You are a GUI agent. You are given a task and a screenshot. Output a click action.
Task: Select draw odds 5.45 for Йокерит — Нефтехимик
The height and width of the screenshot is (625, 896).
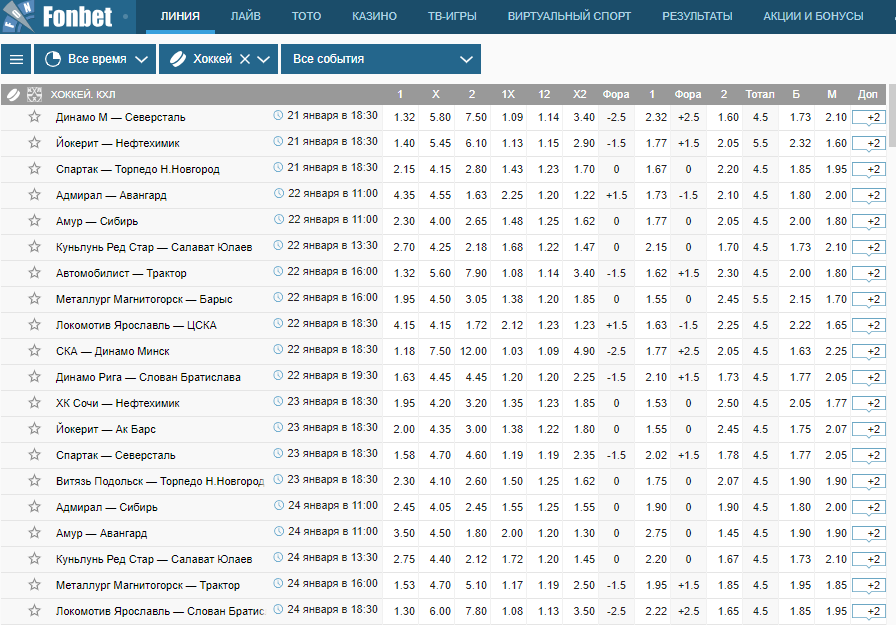[x=440, y=143]
